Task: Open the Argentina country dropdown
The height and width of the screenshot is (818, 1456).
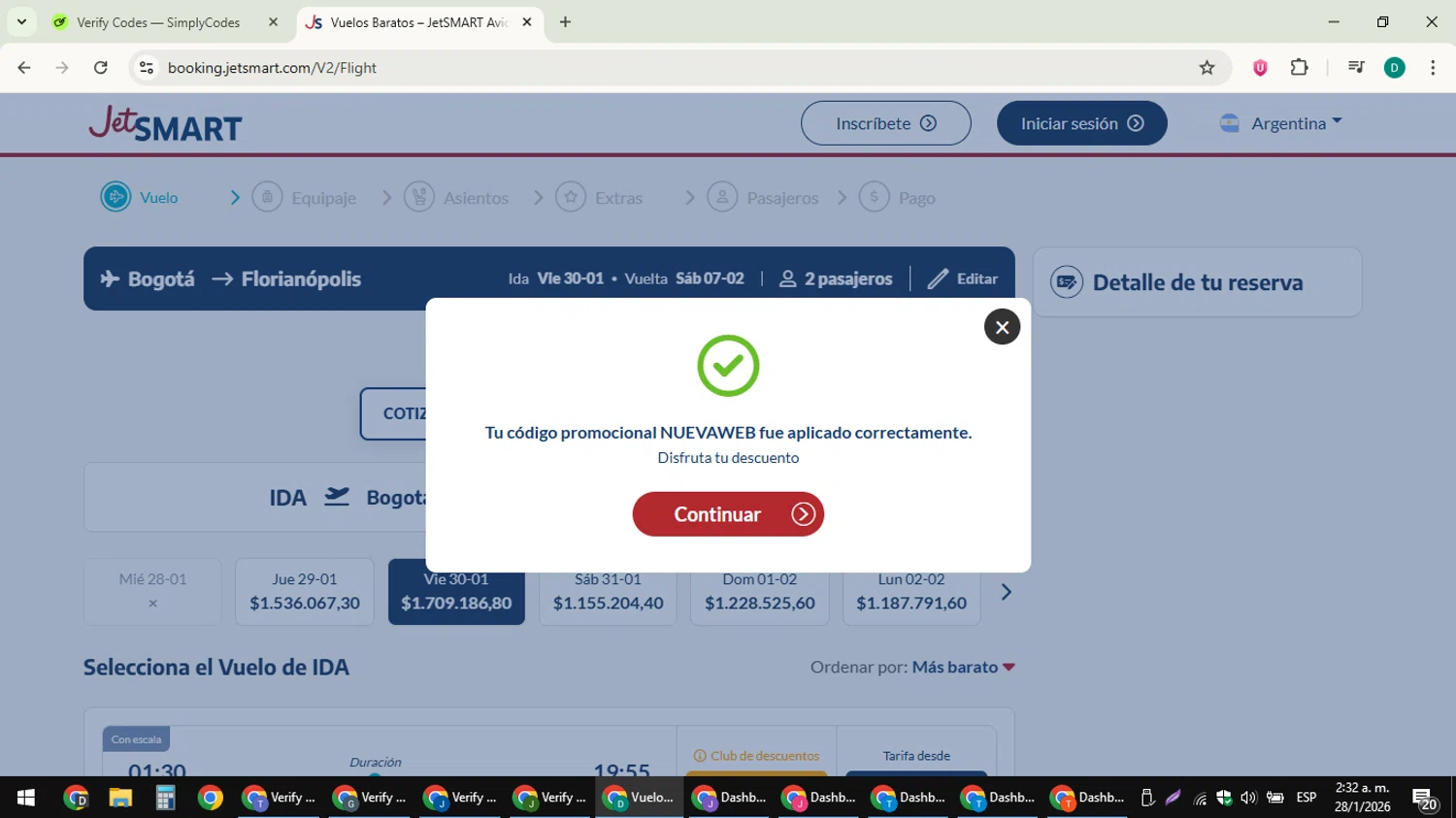Action: [1281, 123]
